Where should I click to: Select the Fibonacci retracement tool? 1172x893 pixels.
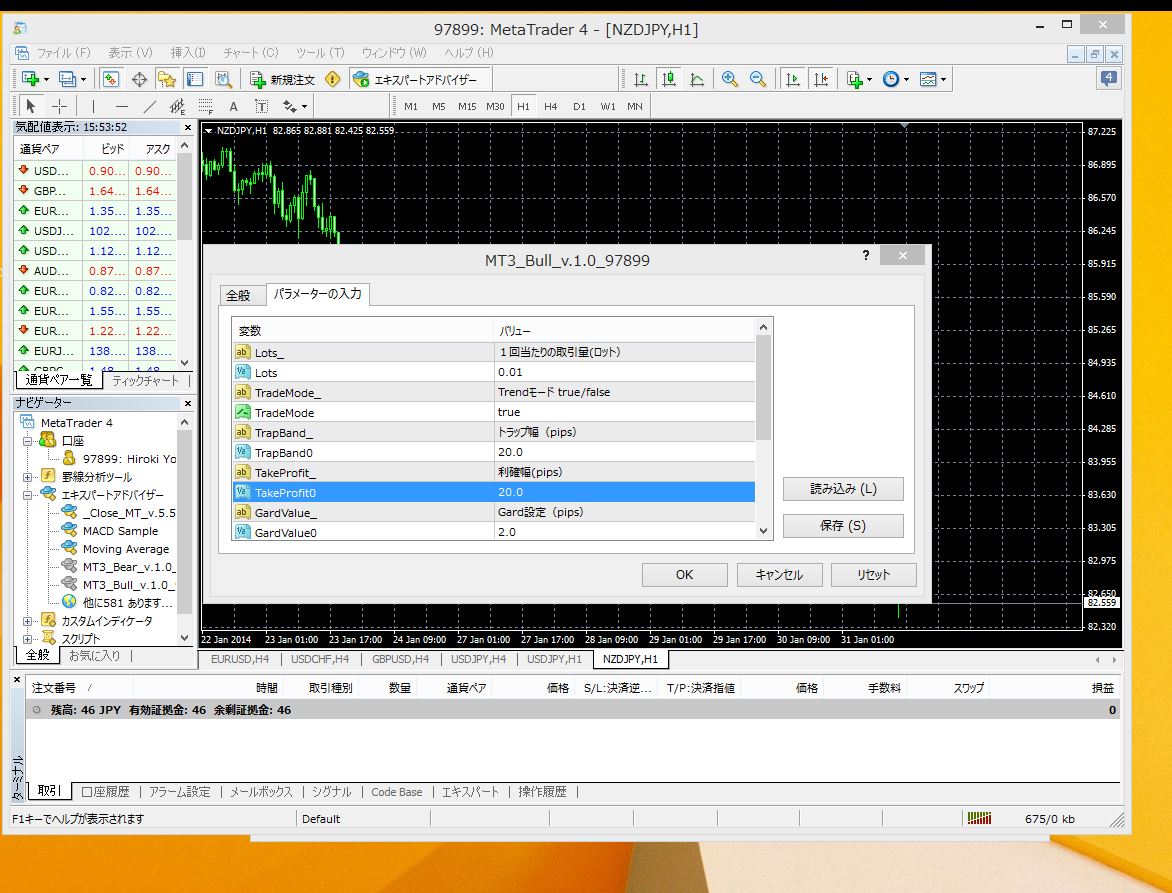pyautogui.click(x=206, y=106)
